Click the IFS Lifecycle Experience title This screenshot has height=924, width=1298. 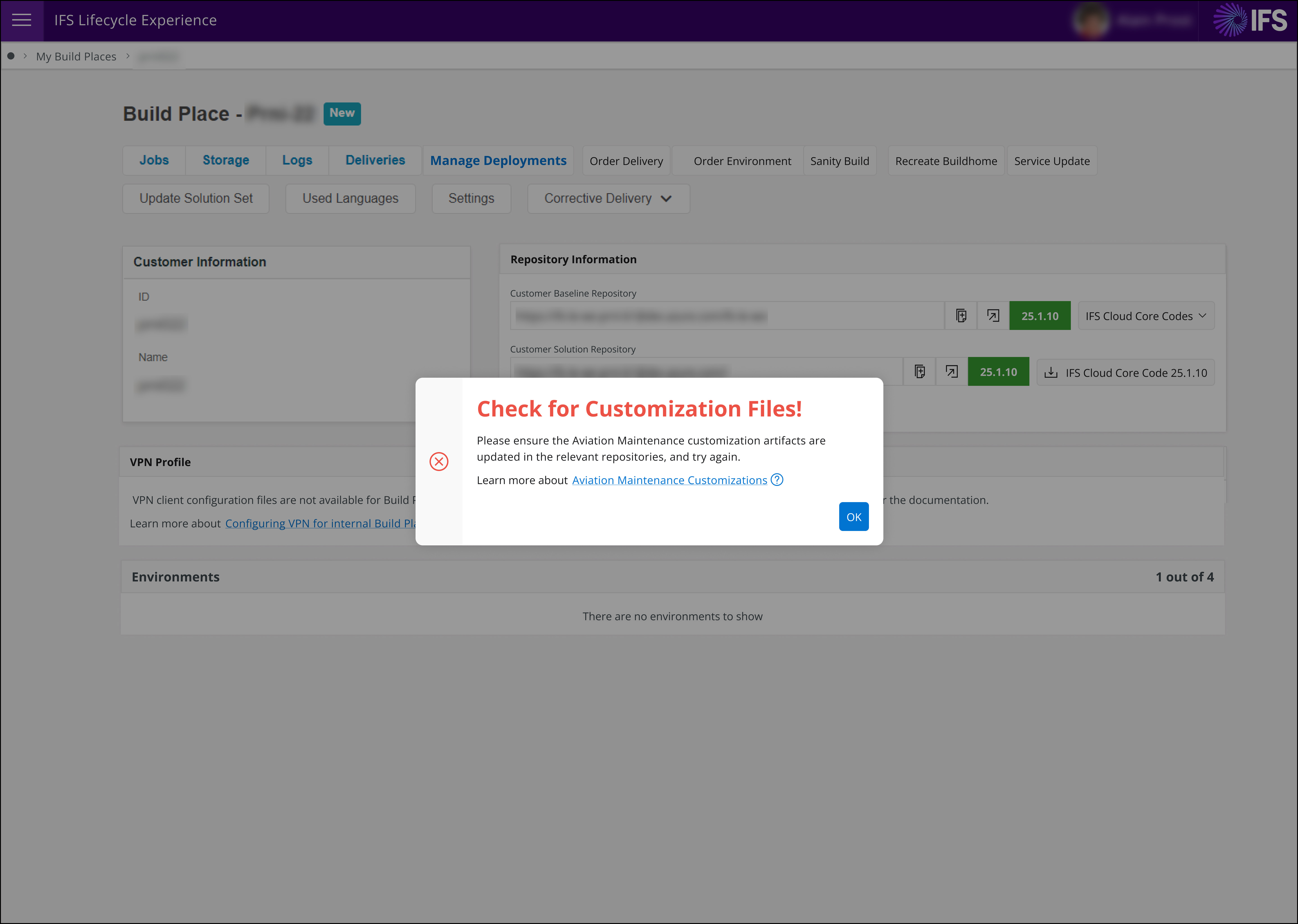135,21
